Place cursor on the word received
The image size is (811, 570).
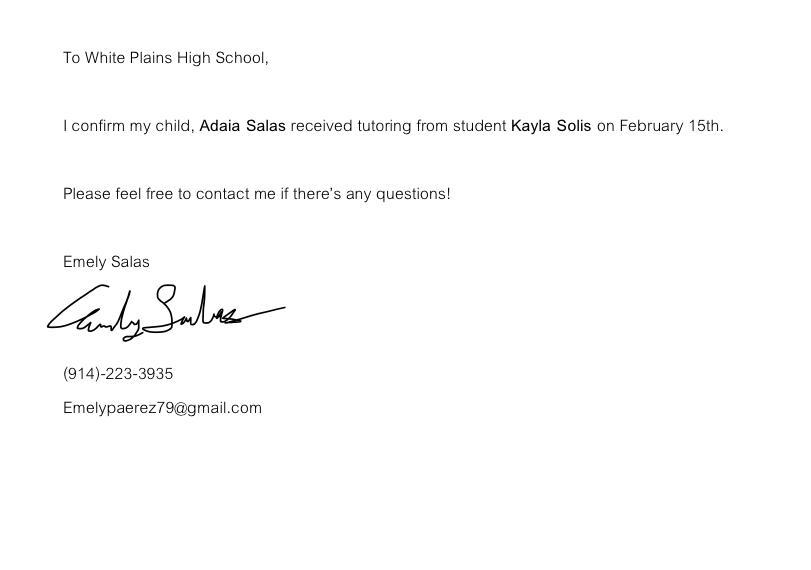coord(321,126)
